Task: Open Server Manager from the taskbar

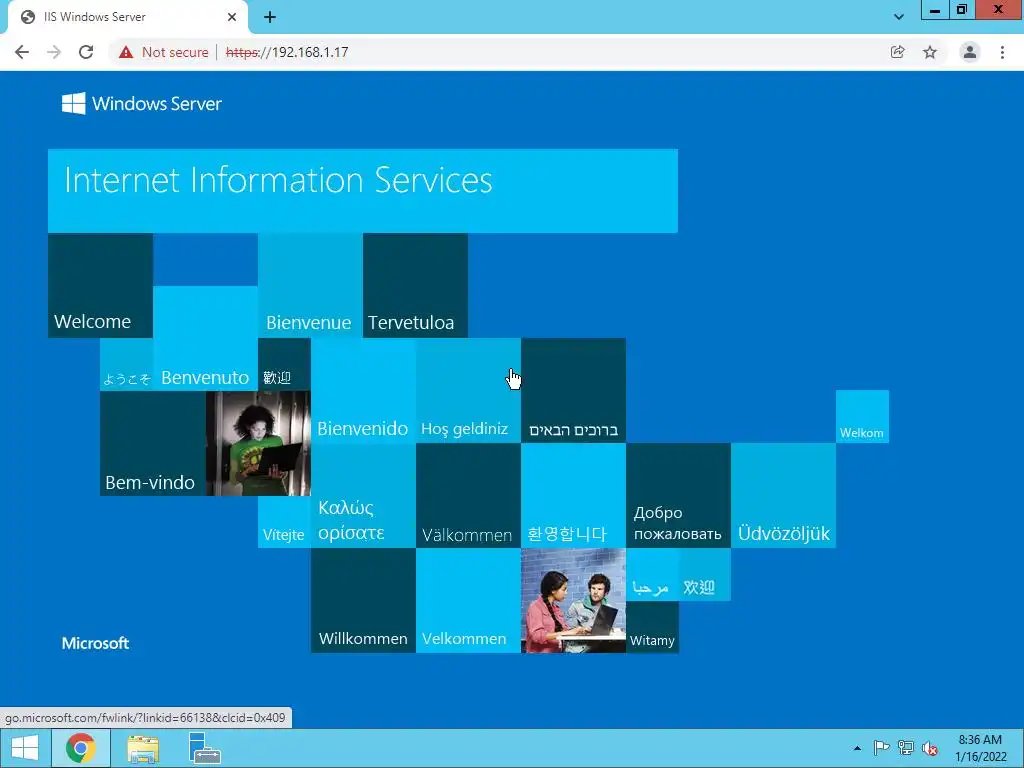Action: point(204,748)
